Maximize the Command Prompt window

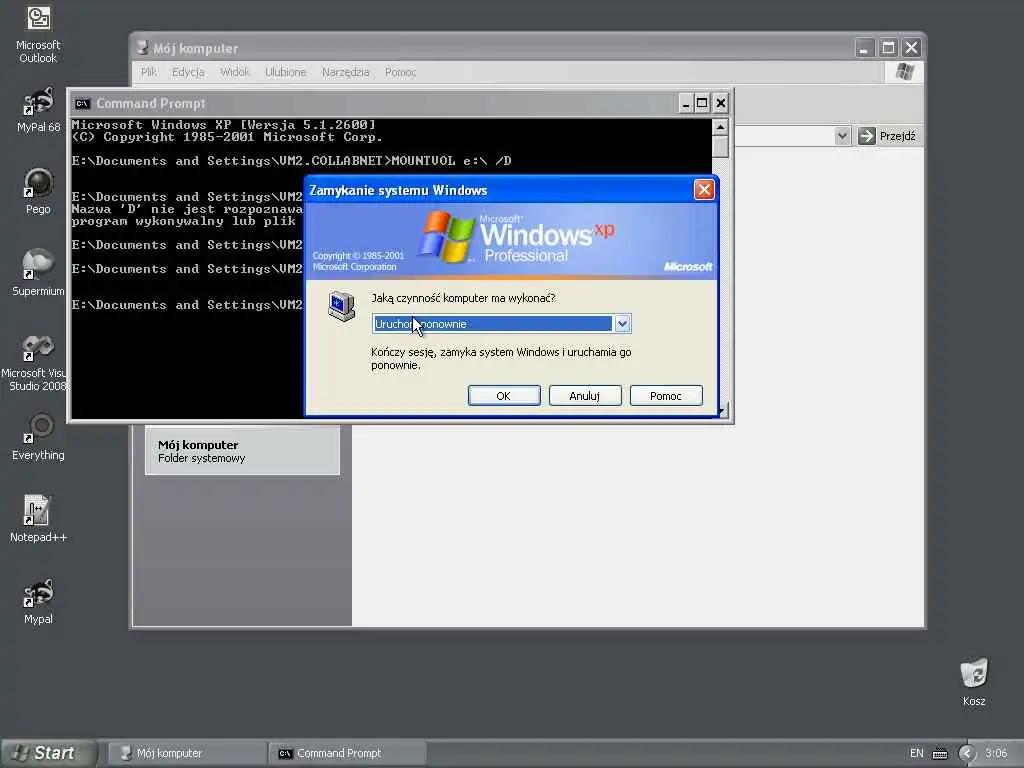pyautogui.click(x=702, y=103)
